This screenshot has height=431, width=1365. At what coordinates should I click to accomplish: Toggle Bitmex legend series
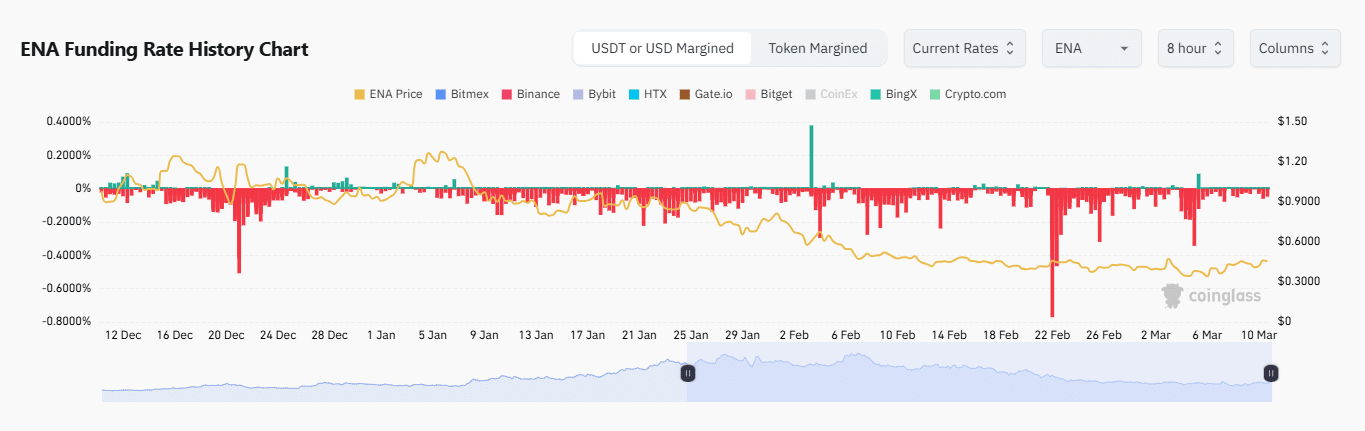(462, 94)
